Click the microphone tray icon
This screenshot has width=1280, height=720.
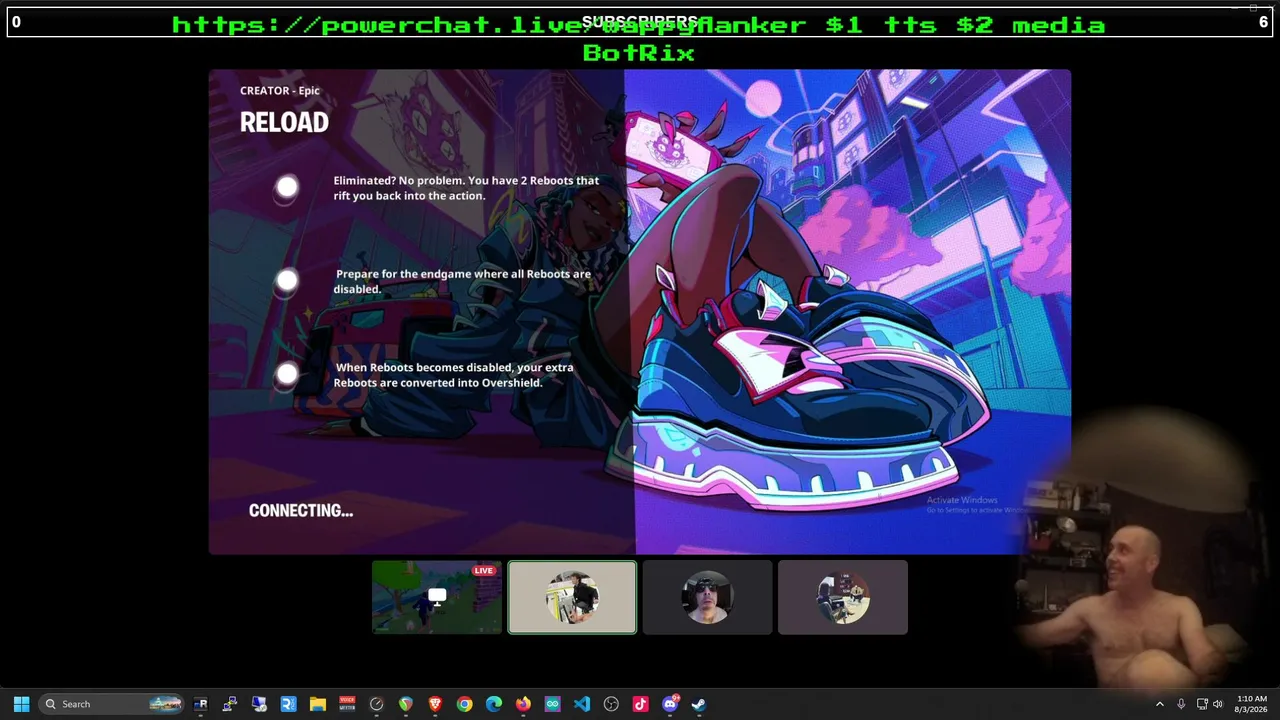coord(1181,704)
